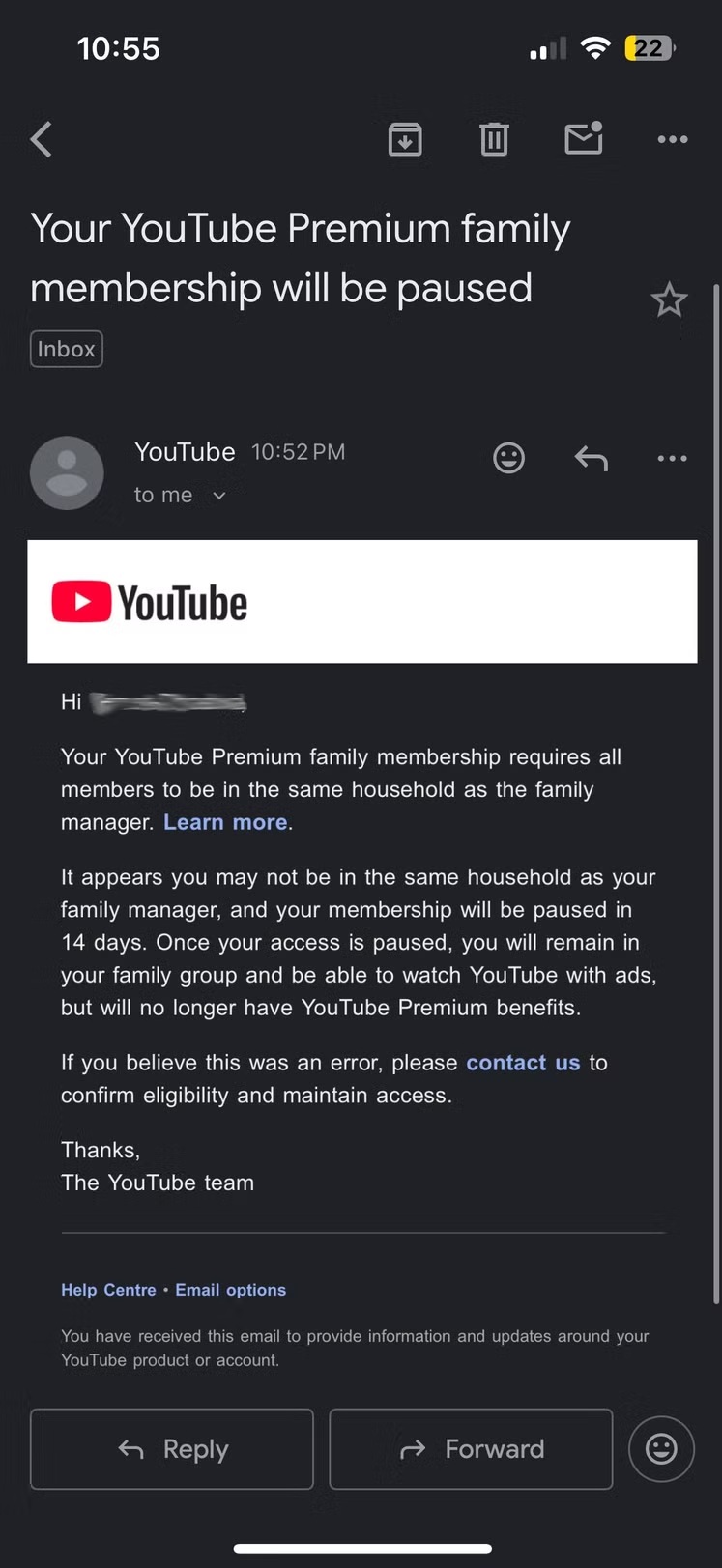Go back to the inbox list
The image size is (722, 1568).
pyautogui.click(x=41, y=139)
